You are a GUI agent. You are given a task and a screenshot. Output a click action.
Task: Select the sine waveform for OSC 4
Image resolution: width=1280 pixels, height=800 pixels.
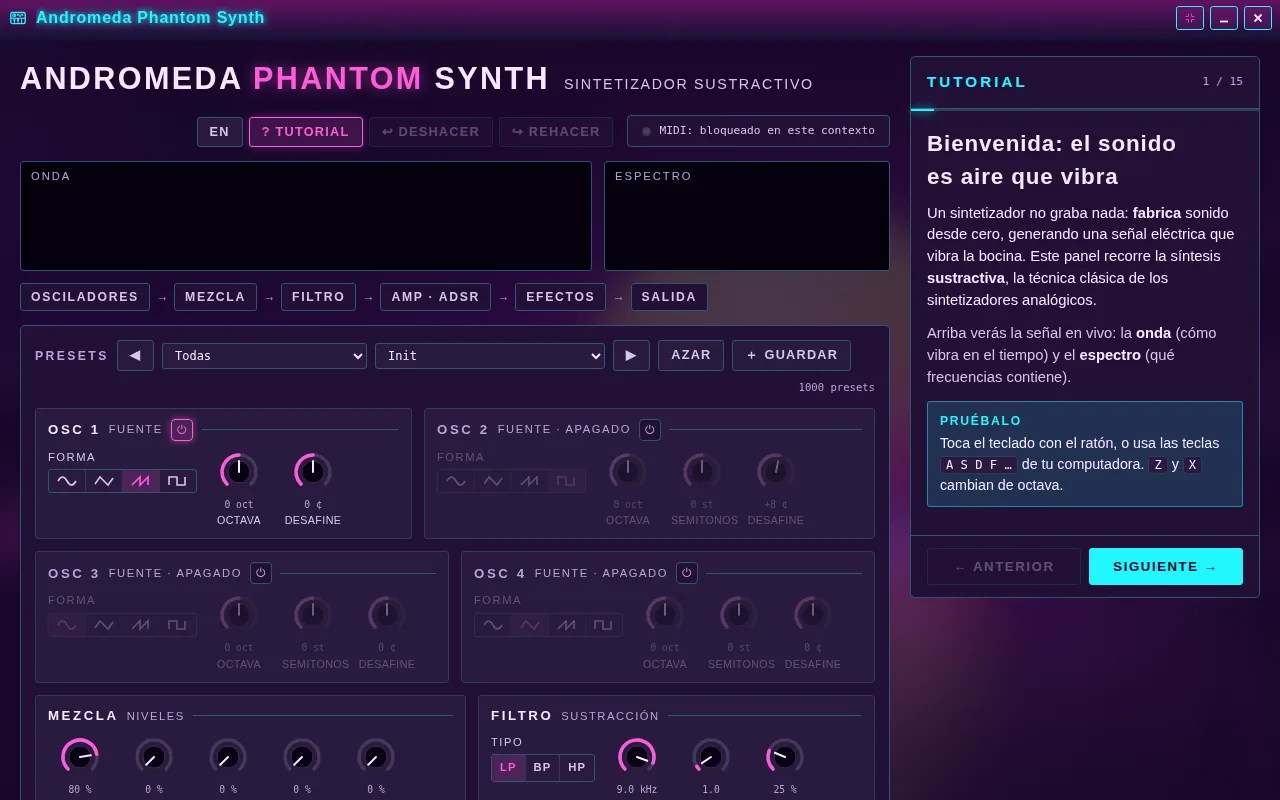[x=493, y=625]
